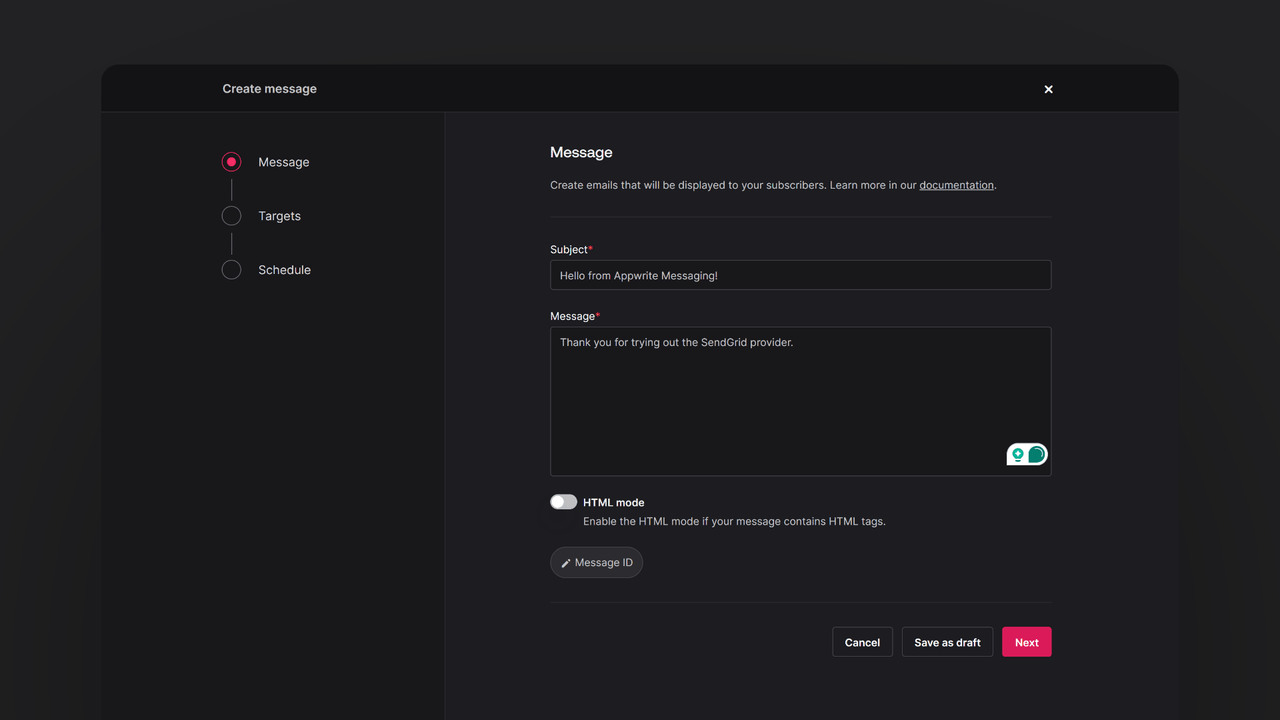Click the Subject input field
Viewport: 1280px width, 720px height.
800,275
